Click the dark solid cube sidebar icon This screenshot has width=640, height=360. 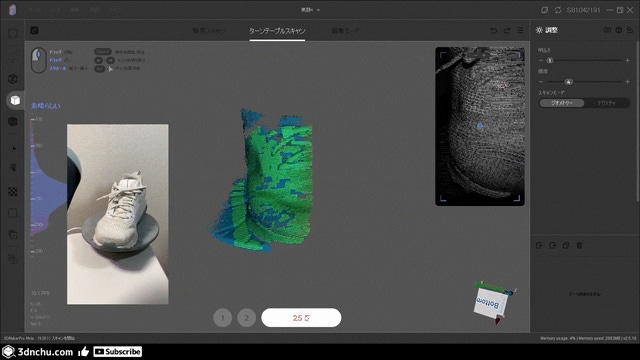click(13, 122)
